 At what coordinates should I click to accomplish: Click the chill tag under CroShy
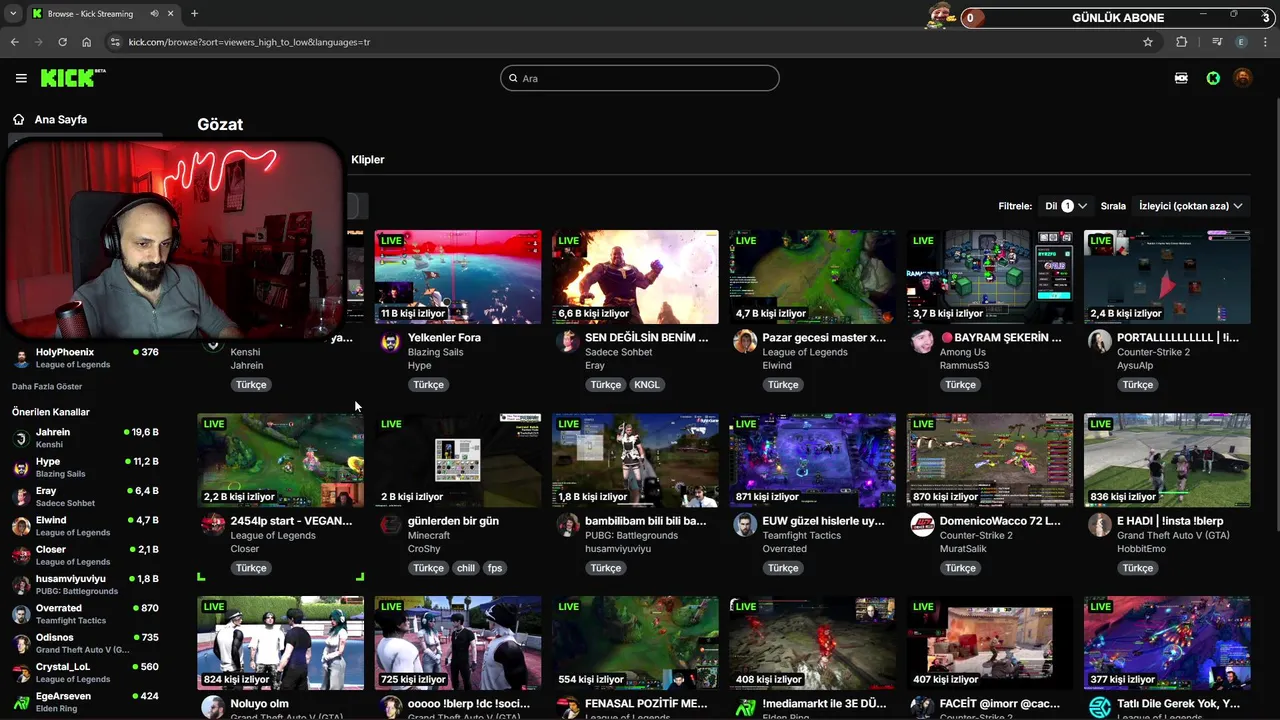tap(466, 568)
